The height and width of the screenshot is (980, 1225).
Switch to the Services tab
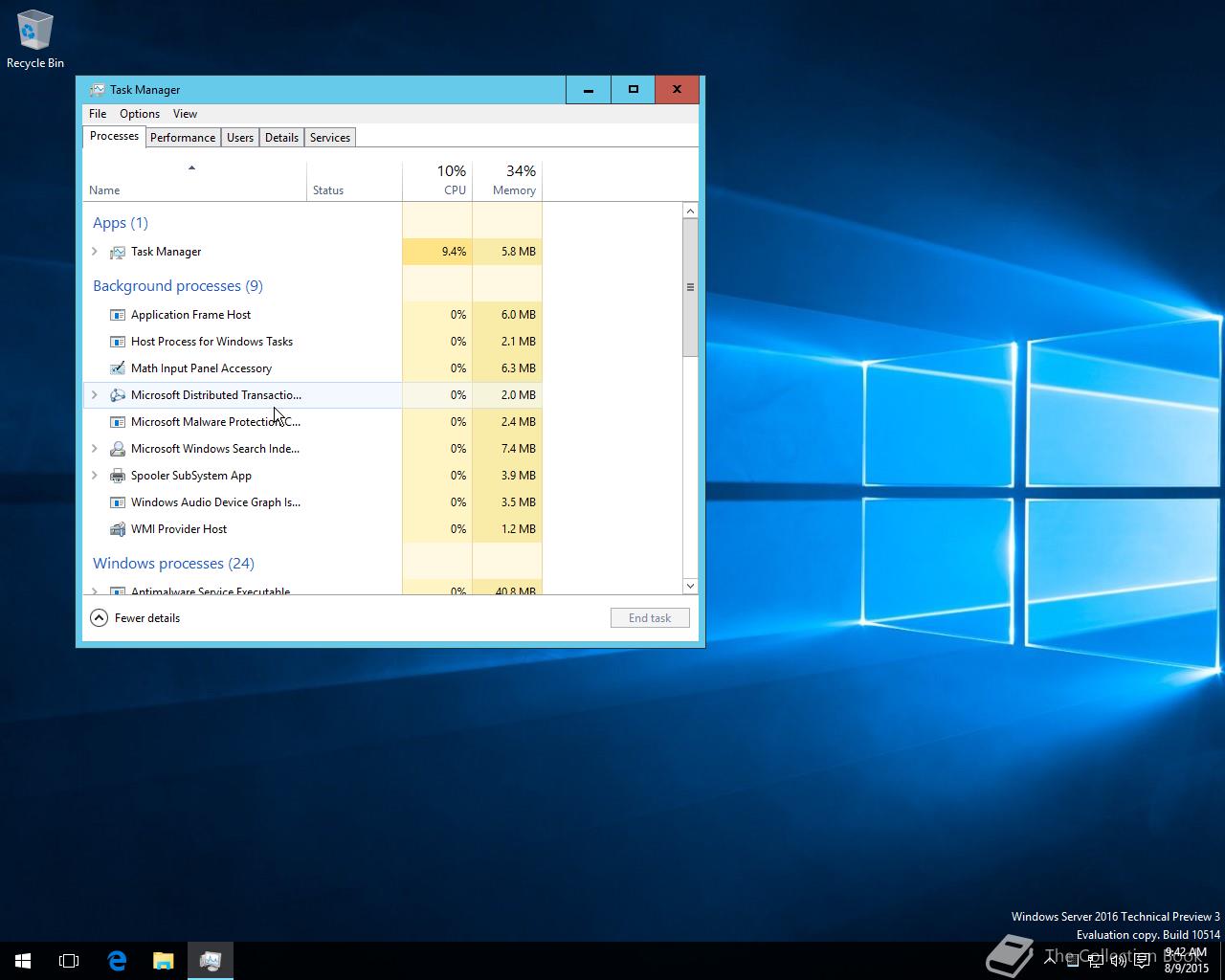(x=330, y=138)
